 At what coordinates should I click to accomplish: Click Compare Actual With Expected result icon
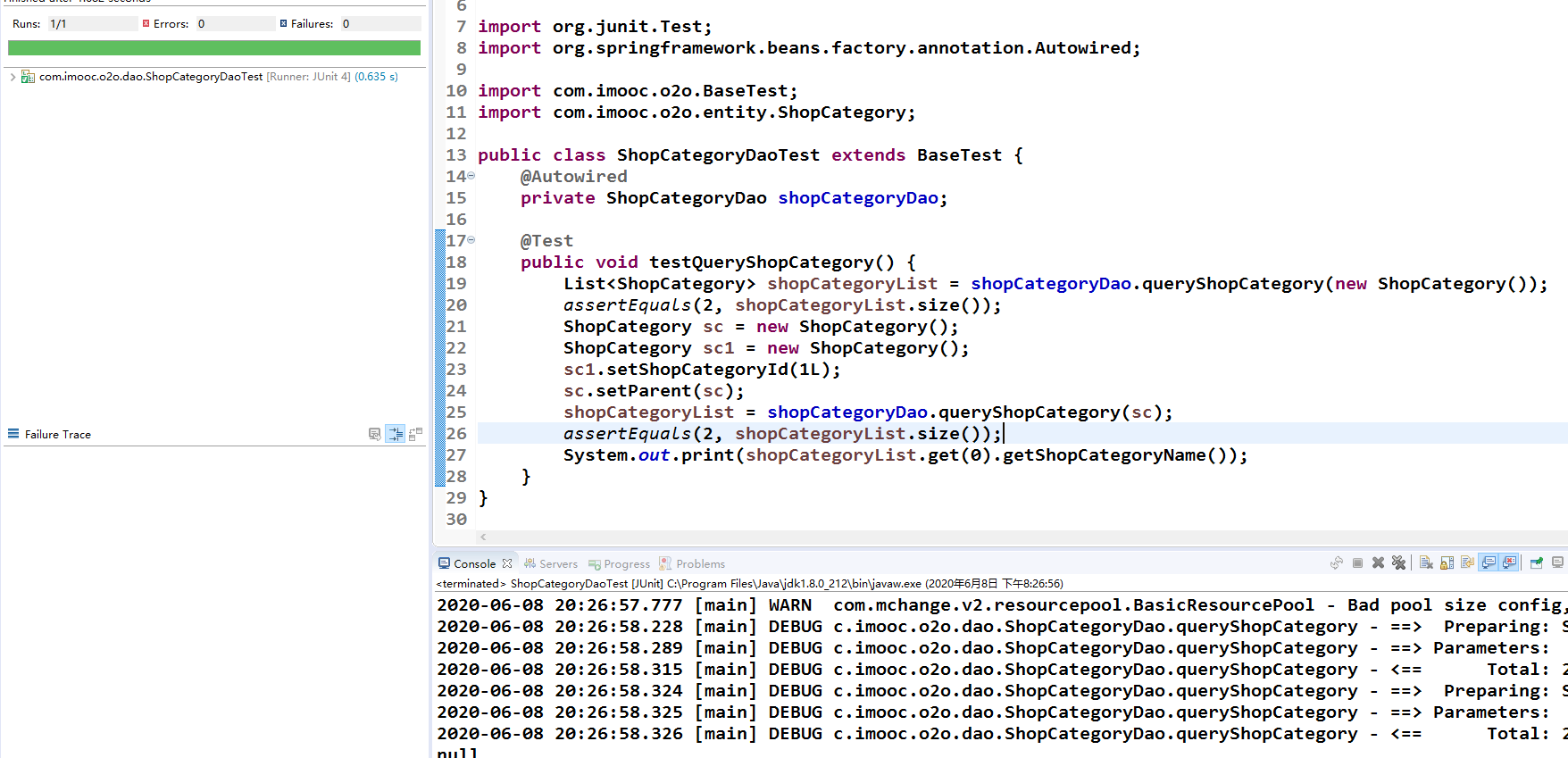tap(415, 435)
